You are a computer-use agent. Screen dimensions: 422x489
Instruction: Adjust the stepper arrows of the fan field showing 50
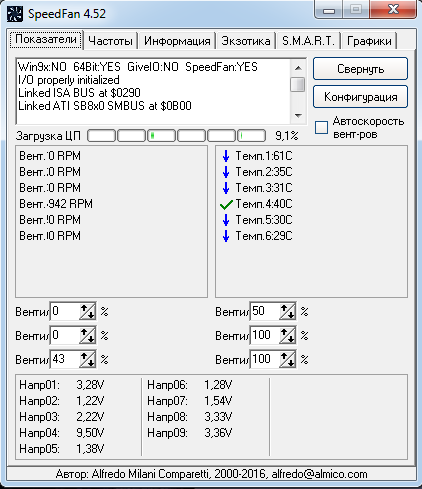coord(288,311)
